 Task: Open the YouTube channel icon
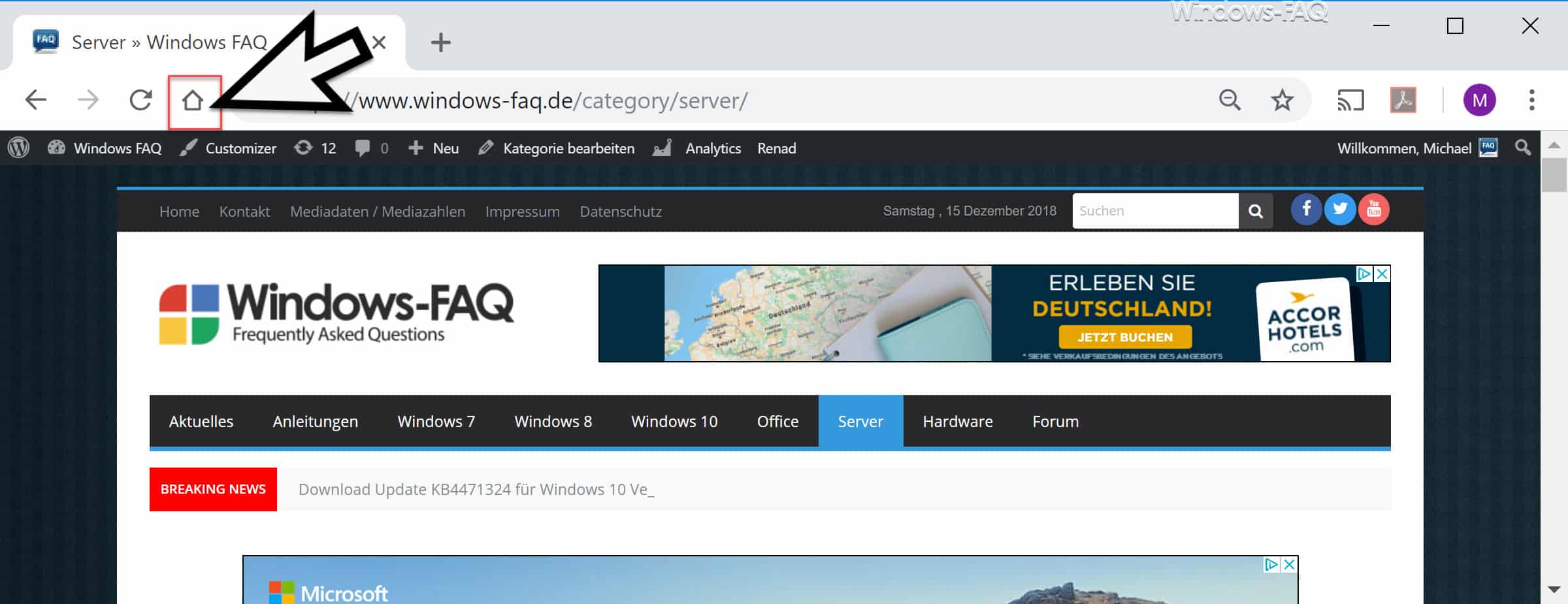(x=1374, y=210)
